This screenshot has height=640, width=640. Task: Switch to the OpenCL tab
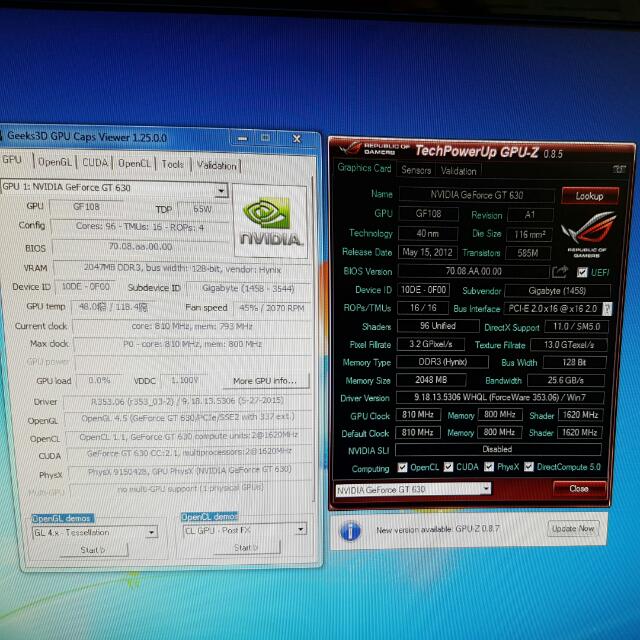(134, 163)
